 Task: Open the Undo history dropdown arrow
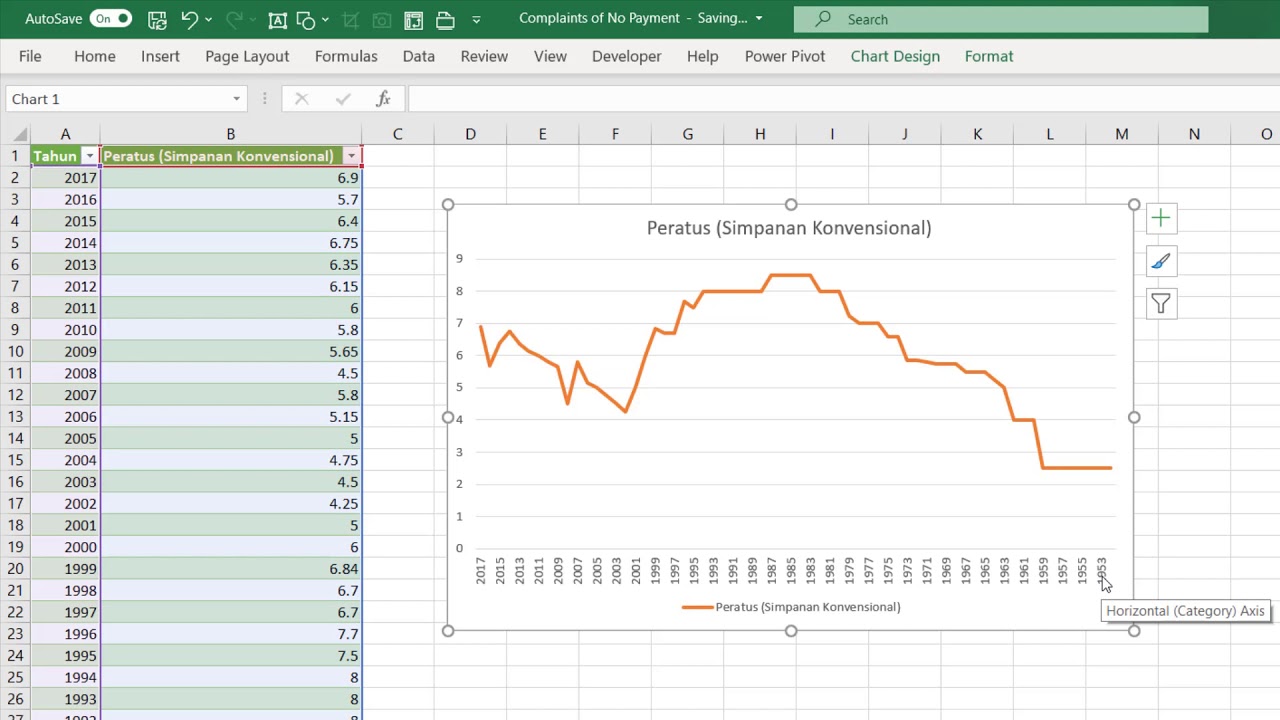[209, 19]
